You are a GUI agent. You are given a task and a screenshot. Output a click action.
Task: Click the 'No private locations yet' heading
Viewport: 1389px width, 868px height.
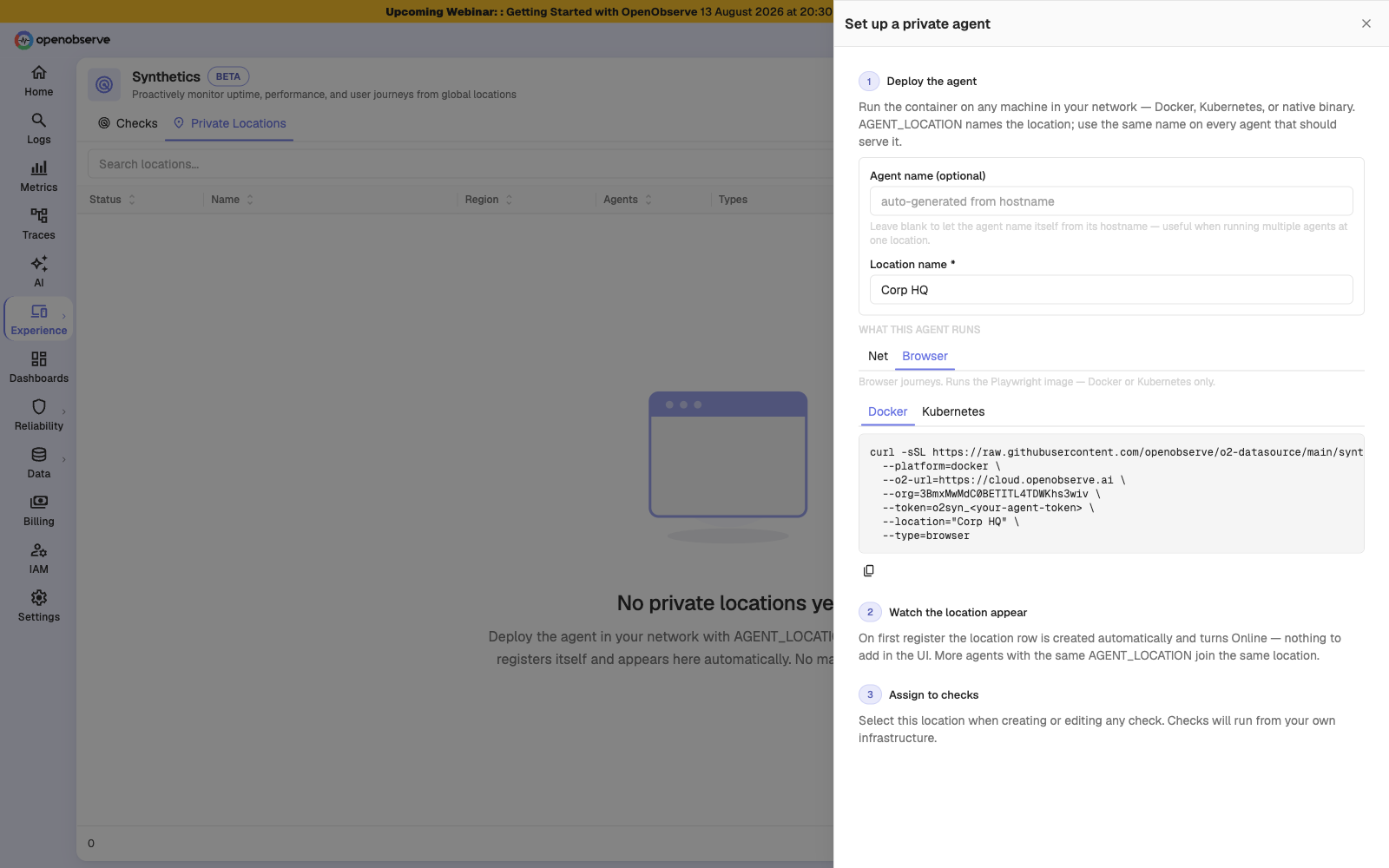725,603
